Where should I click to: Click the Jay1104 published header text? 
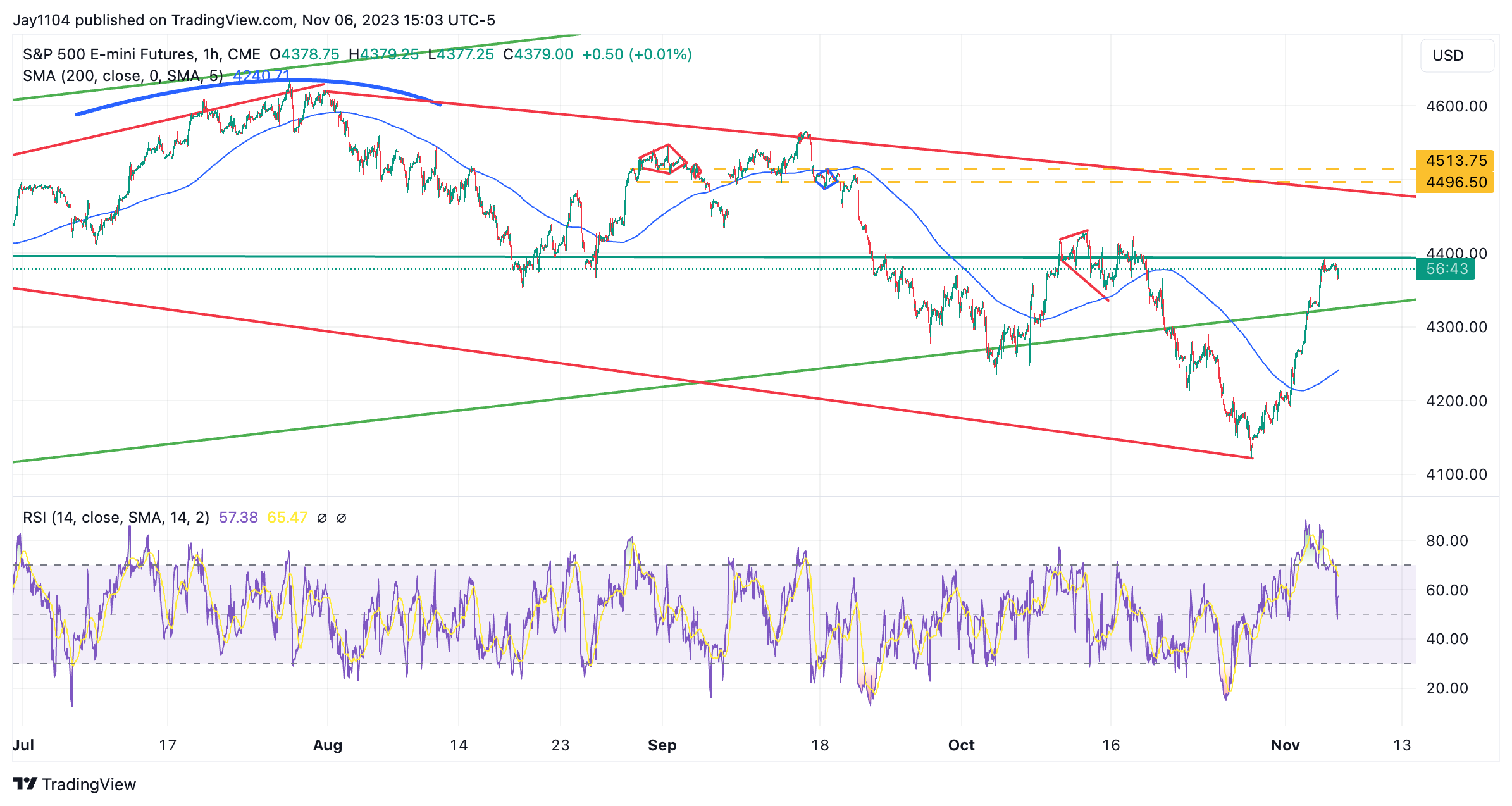coord(254,20)
